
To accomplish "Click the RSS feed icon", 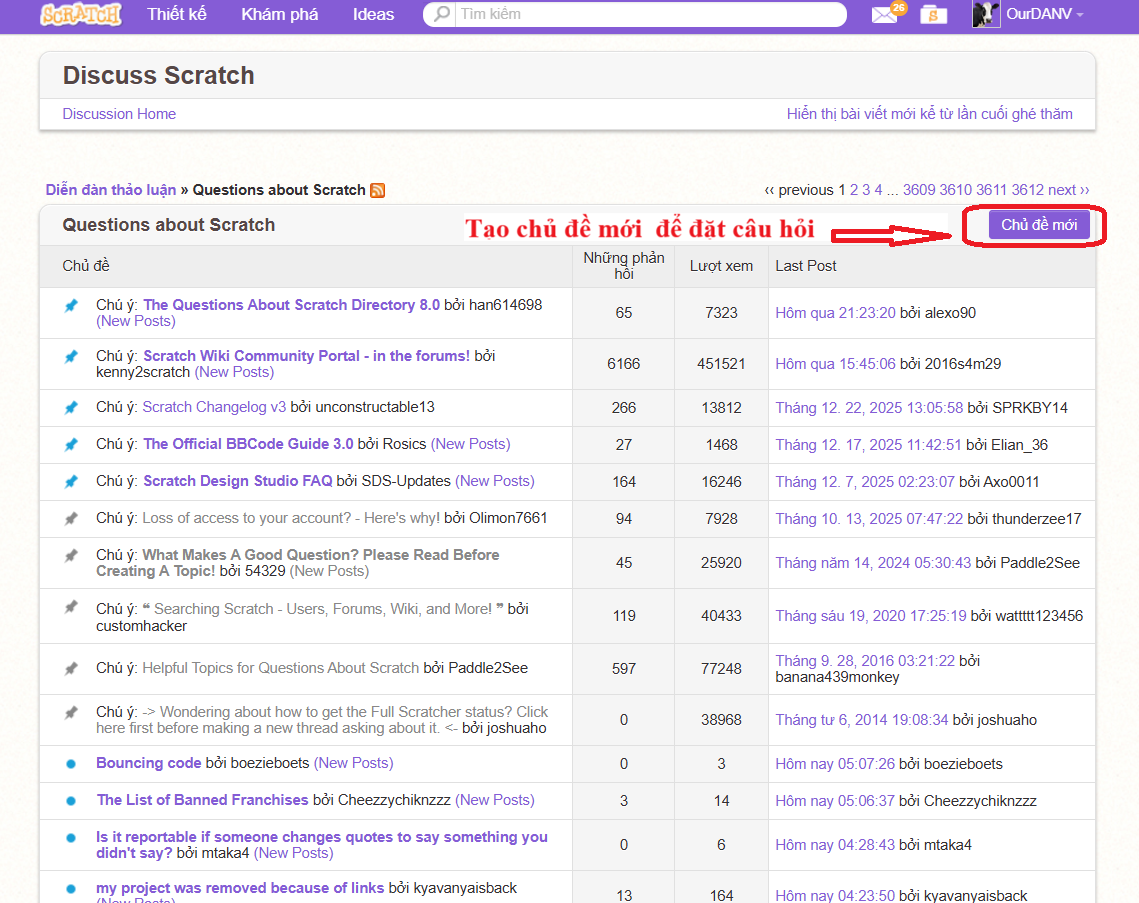I will pos(378,190).
